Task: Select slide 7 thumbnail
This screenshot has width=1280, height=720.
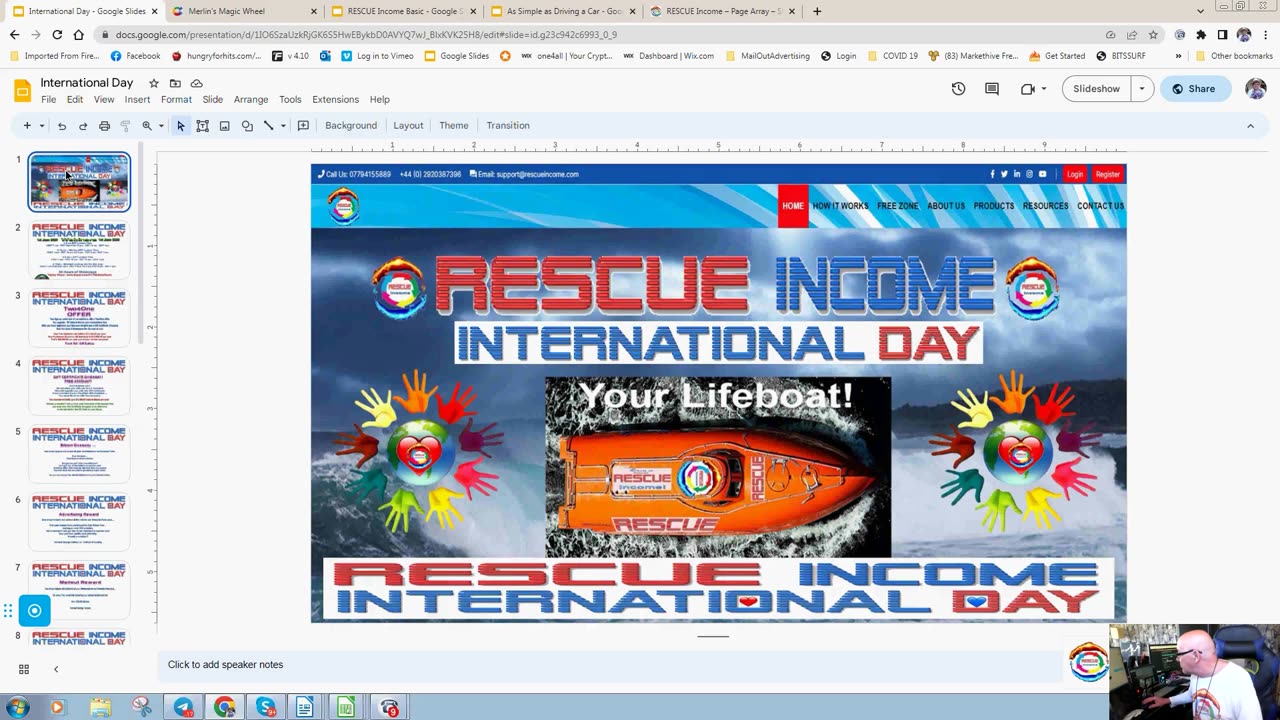Action: [x=79, y=590]
